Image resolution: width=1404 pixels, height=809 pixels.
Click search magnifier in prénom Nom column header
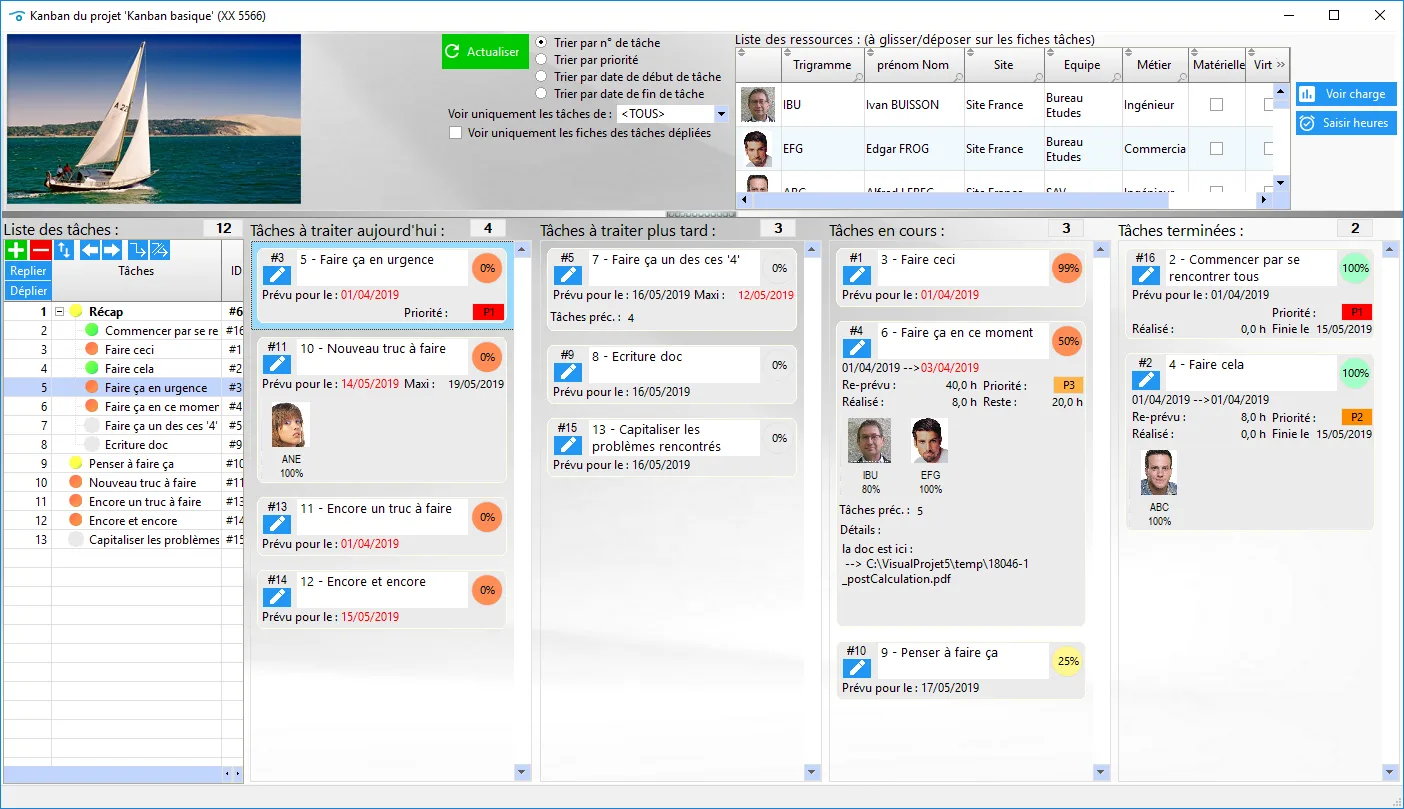coord(957,76)
